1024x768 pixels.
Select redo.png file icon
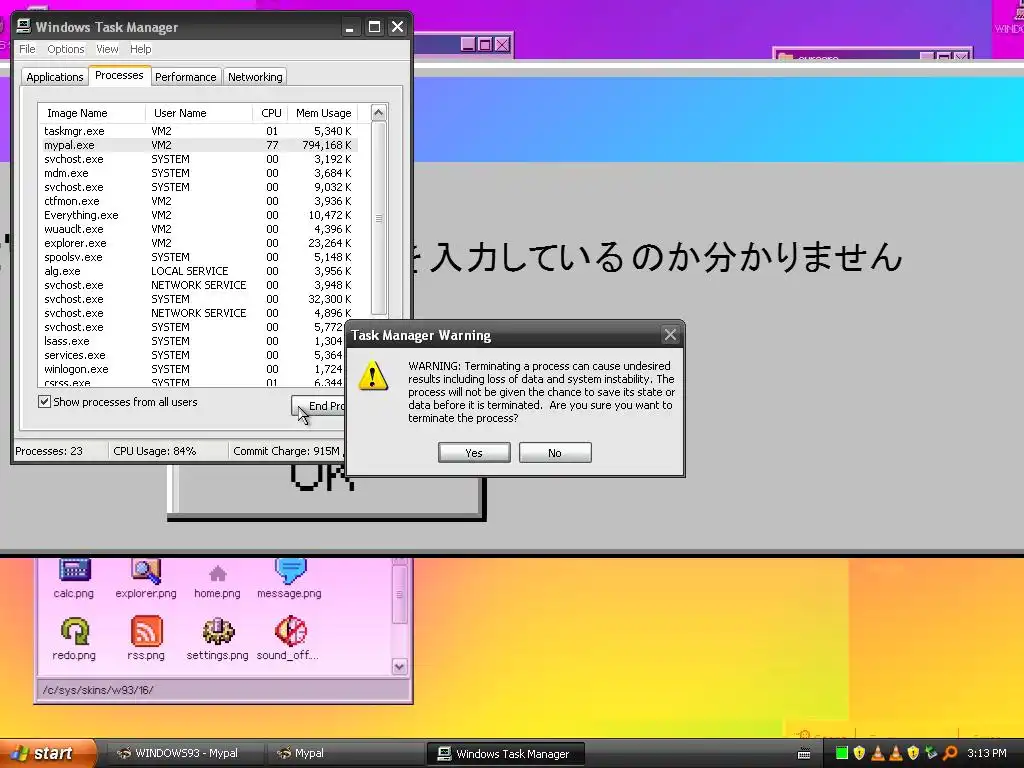click(74, 639)
